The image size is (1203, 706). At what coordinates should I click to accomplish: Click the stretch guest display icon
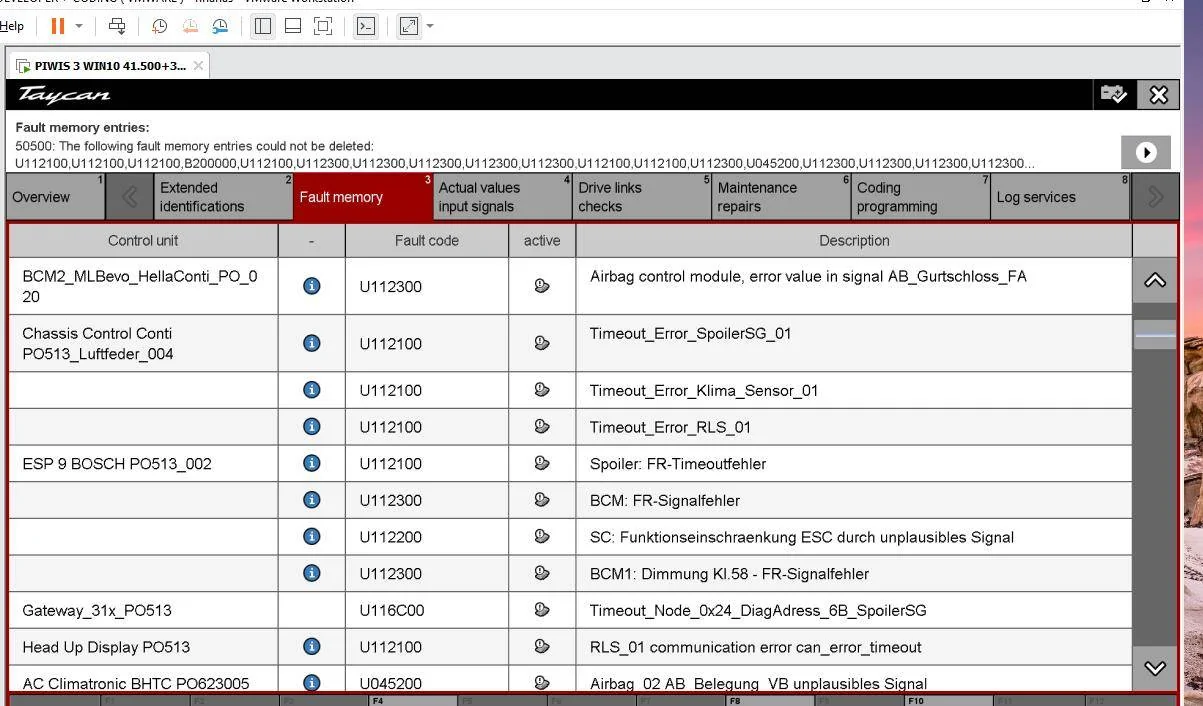[409, 26]
